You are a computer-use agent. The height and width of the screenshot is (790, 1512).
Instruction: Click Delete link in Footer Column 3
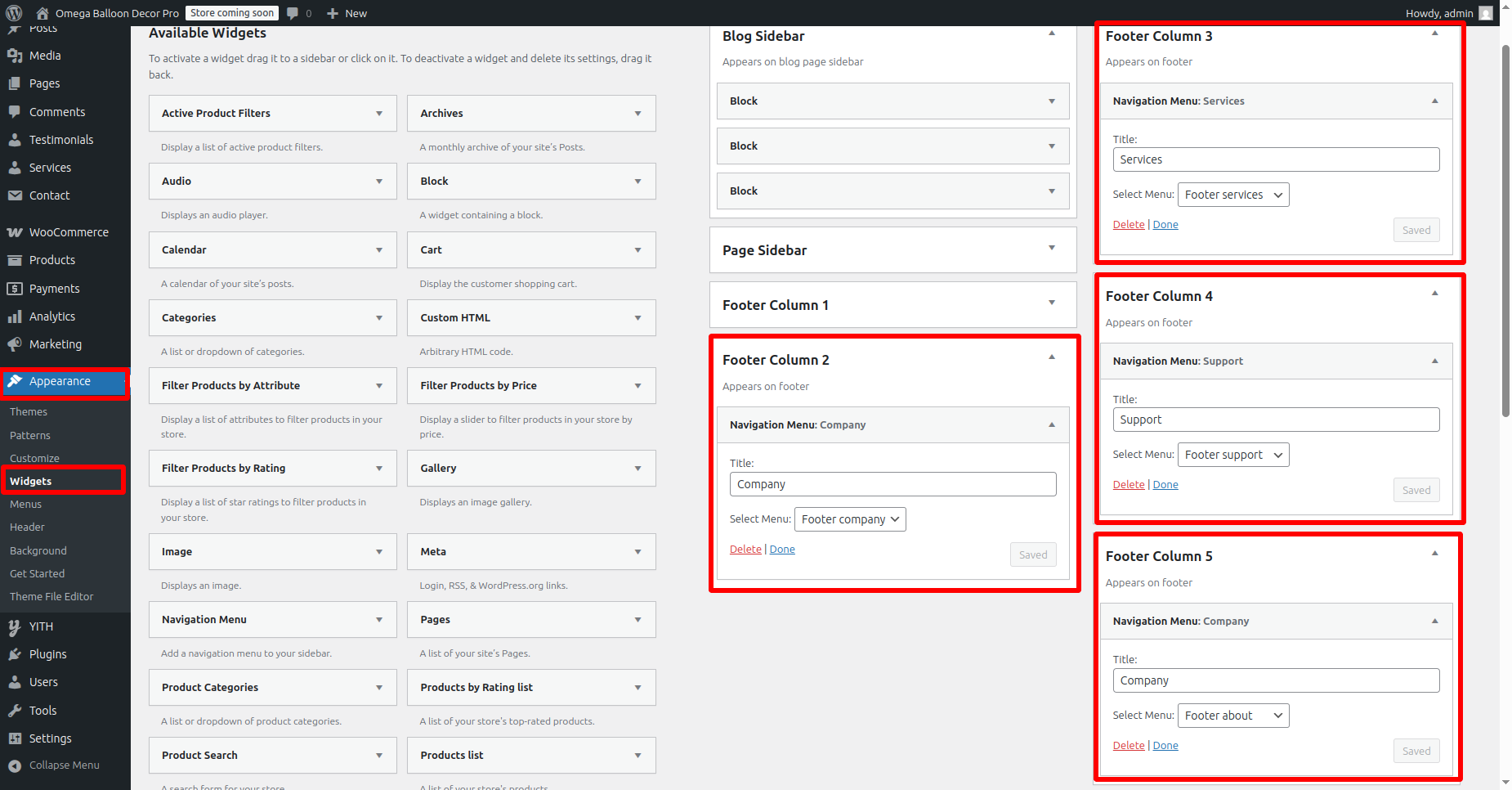pos(1128,225)
